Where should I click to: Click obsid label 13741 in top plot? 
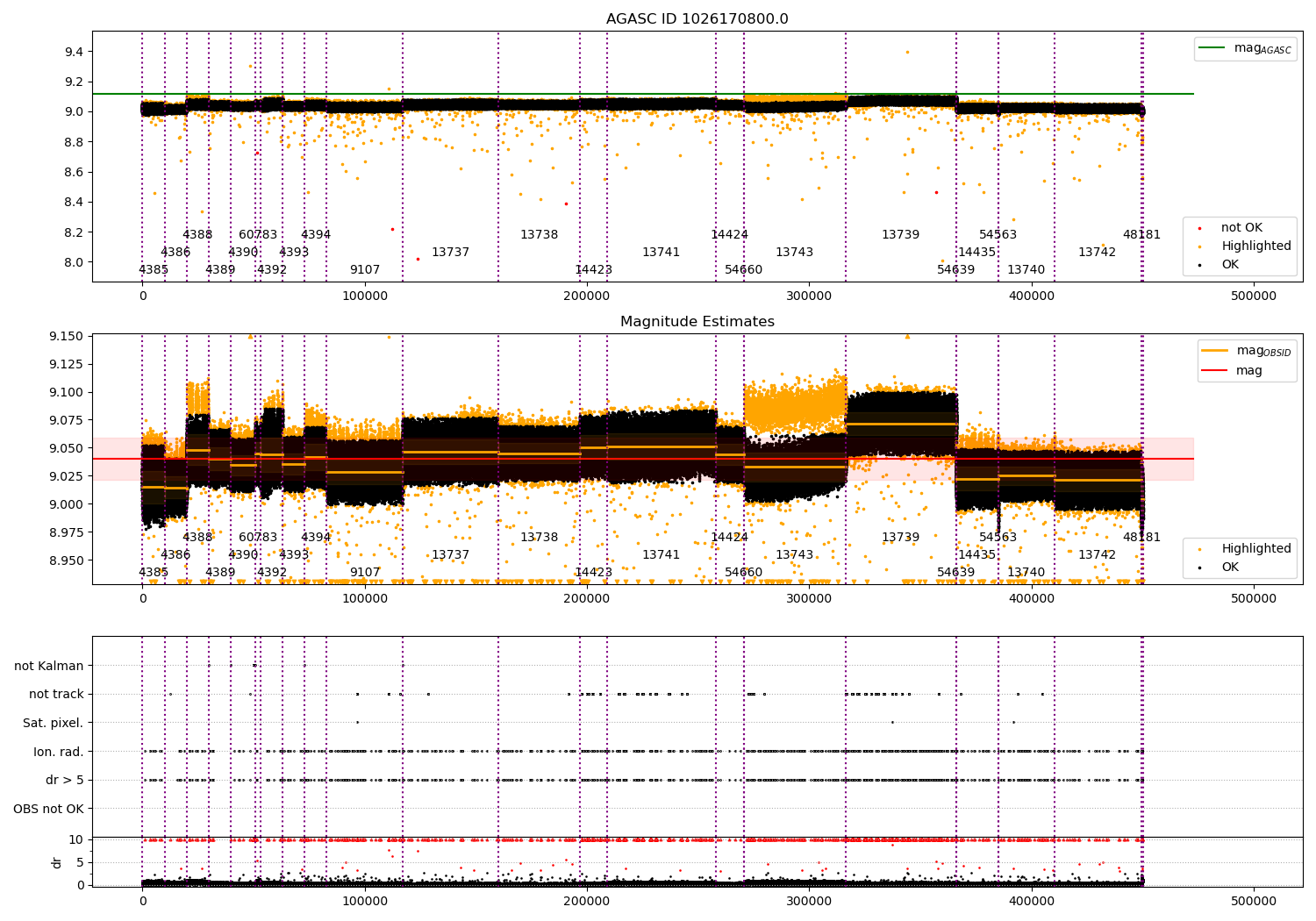[x=661, y=253]
